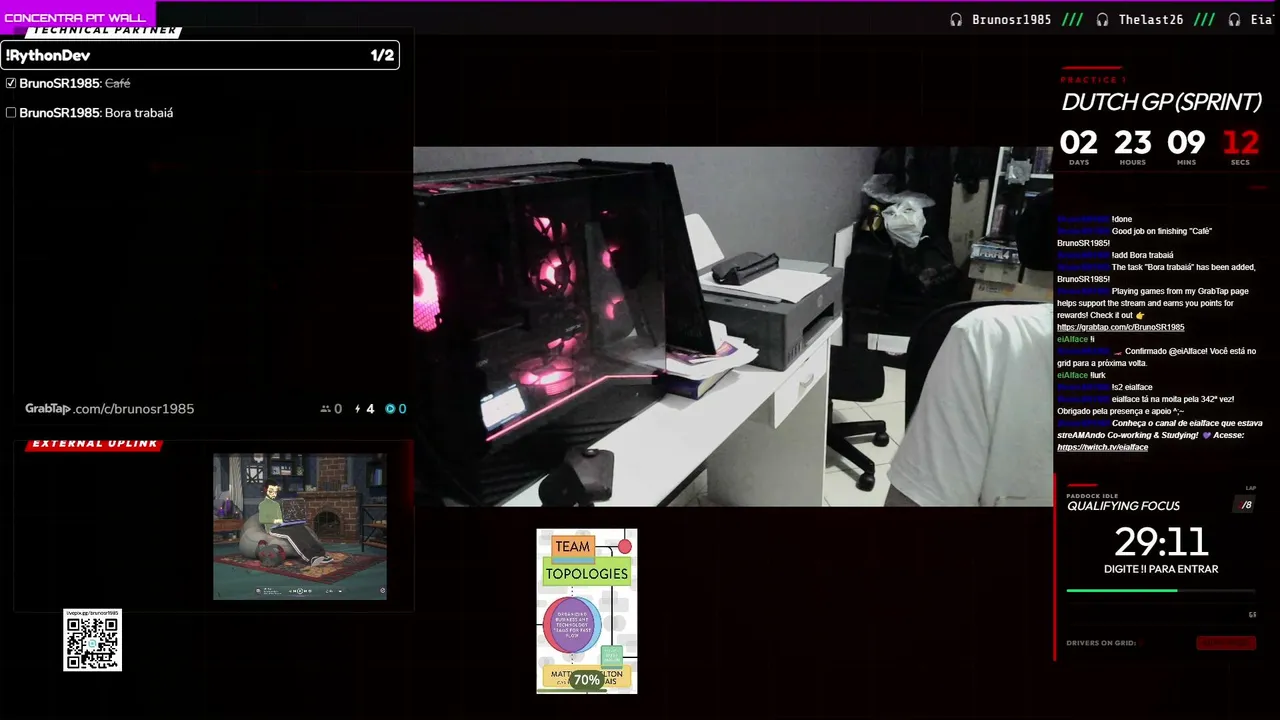Click the "02" days countdown value

coord(1079,143)
